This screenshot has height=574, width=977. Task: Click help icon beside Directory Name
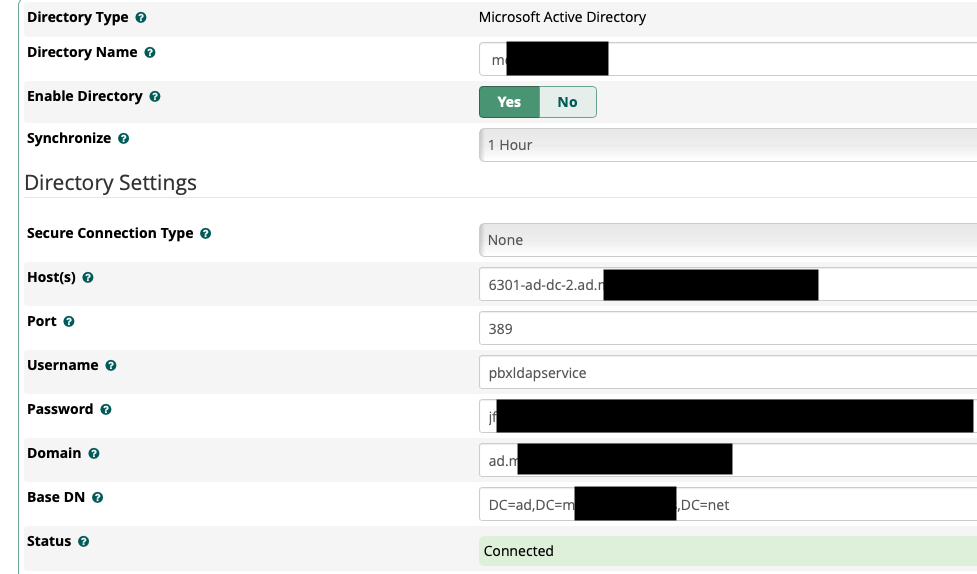pos(150,53)
